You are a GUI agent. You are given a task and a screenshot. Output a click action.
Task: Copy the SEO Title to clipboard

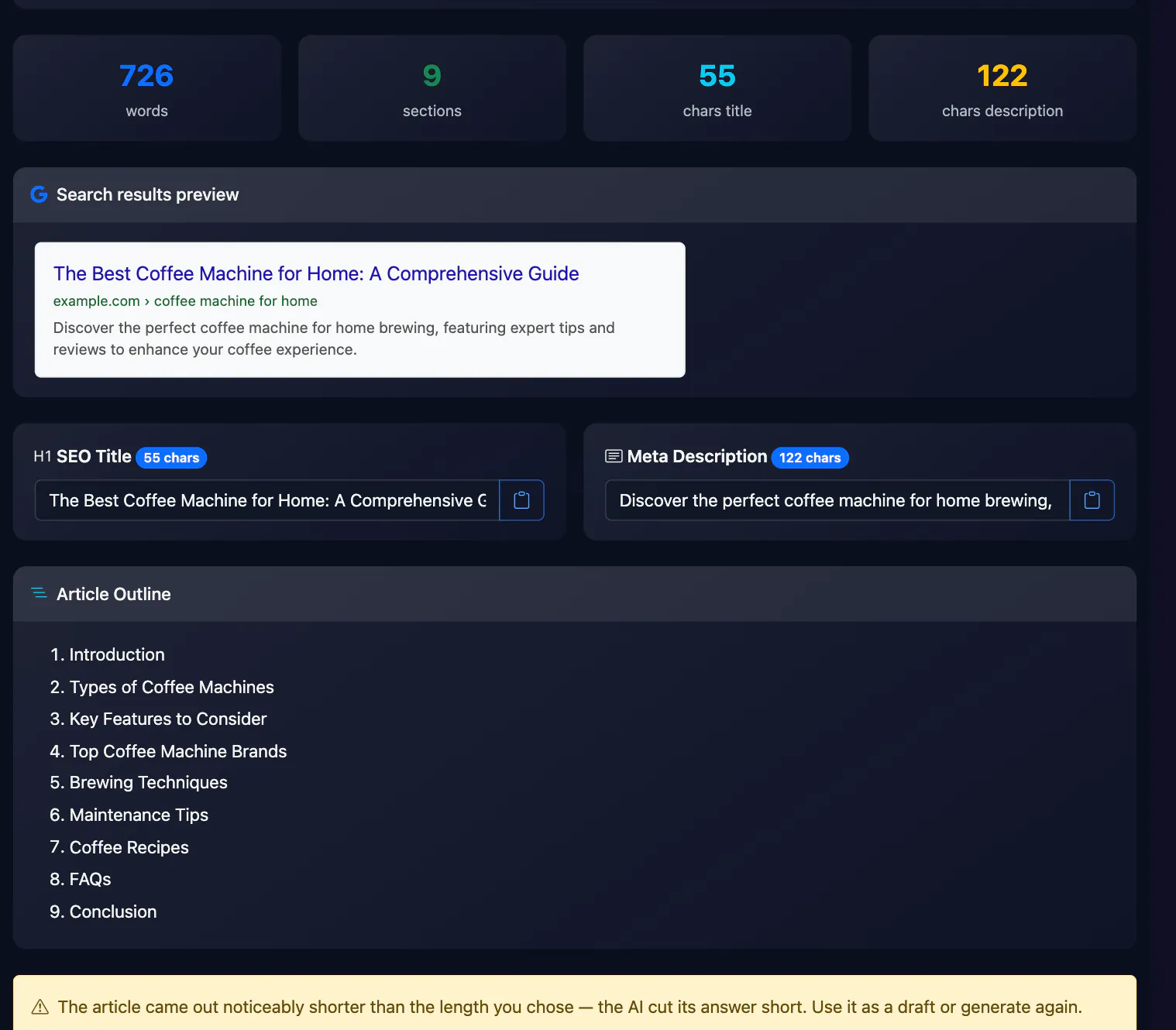point(521,500)
